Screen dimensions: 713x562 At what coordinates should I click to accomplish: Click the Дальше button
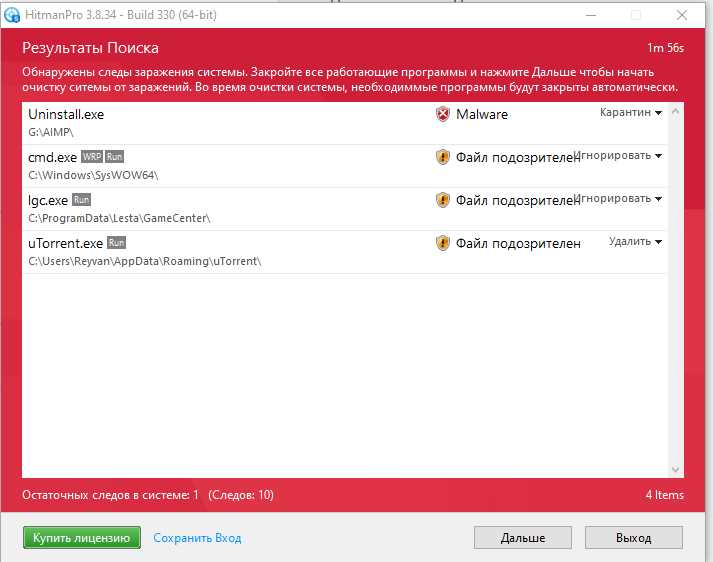click(x=523, y=538)
